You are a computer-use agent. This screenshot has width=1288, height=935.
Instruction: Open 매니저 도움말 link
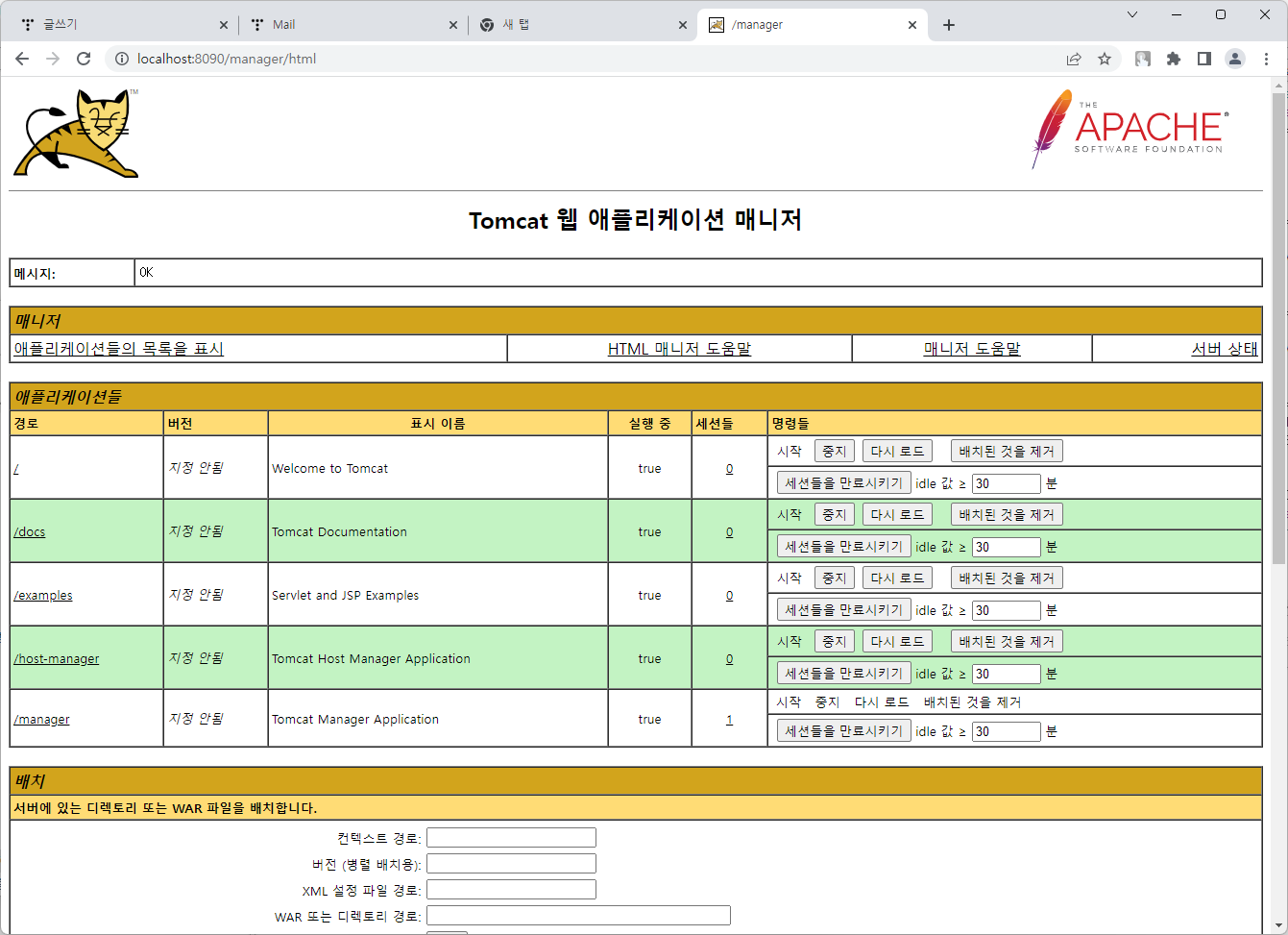click(972, 349)
